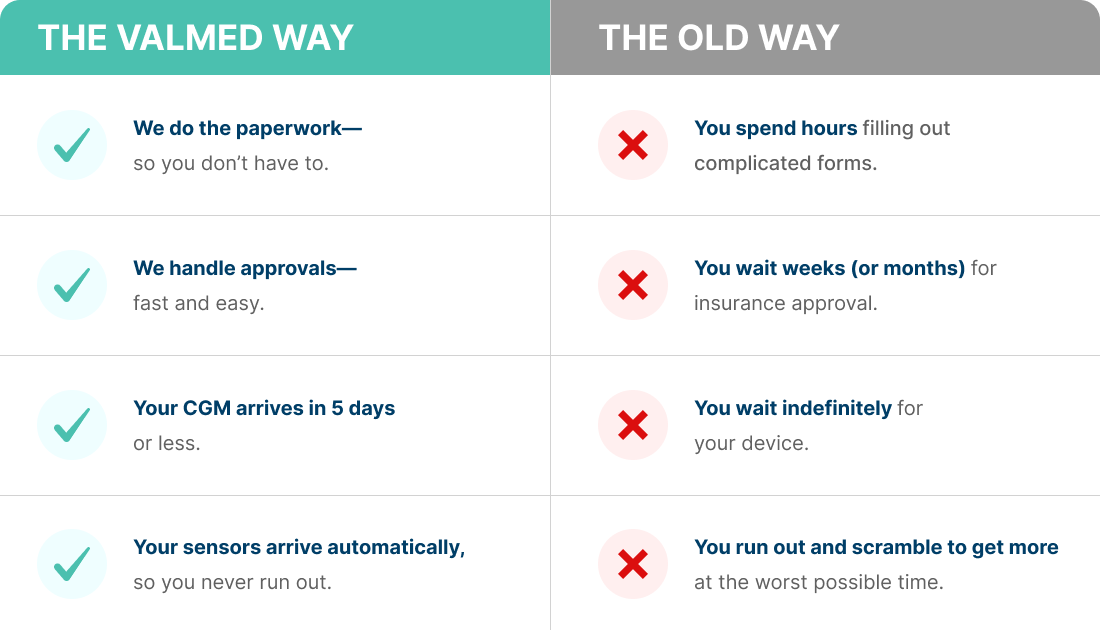Click red X next to 'You wait weeks (or months)'
Image resolution: width=1100 pixels, height=630 pixels.
point(633,285)
